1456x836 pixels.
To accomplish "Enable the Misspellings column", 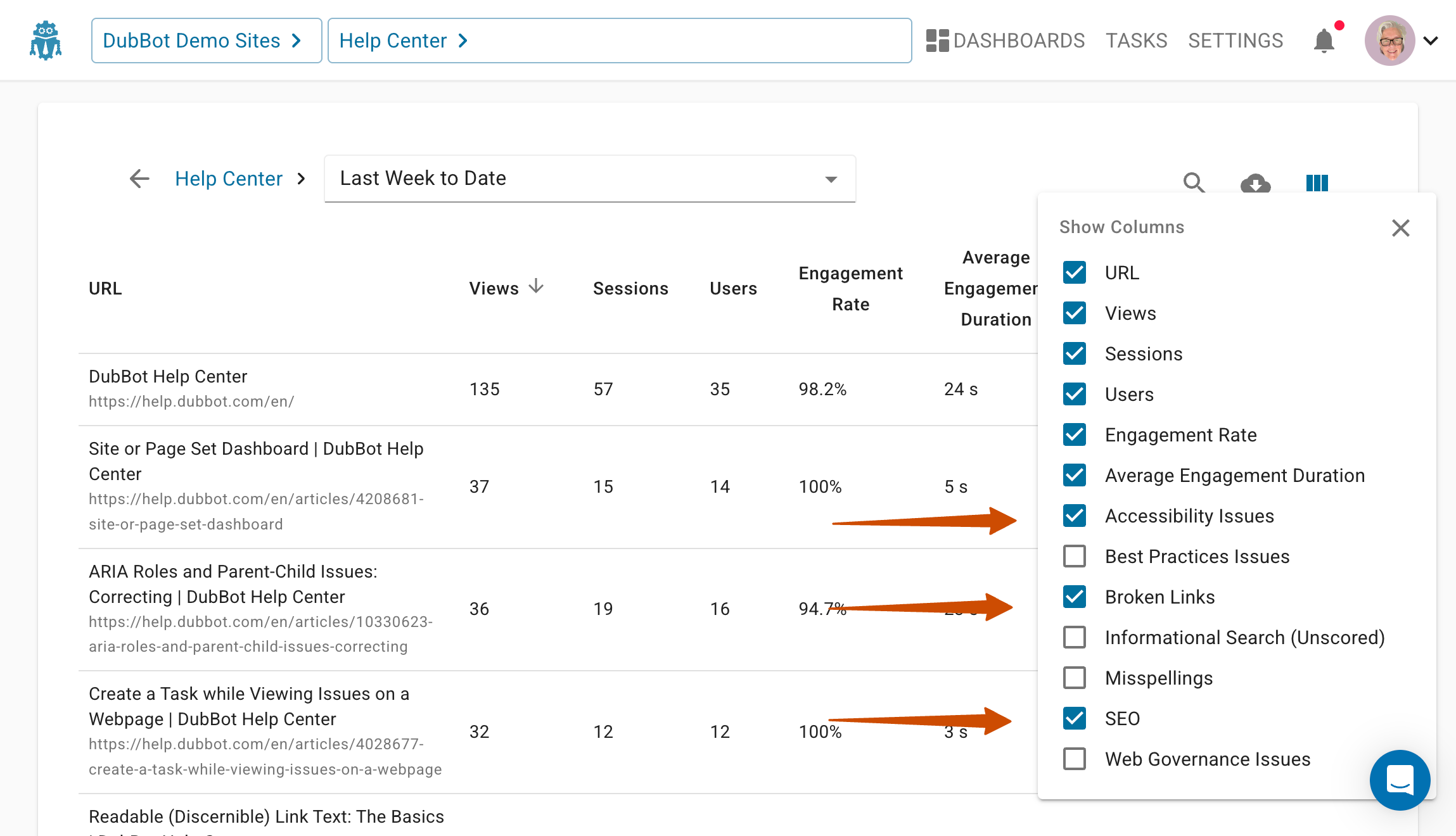I will click(1074, 678).
